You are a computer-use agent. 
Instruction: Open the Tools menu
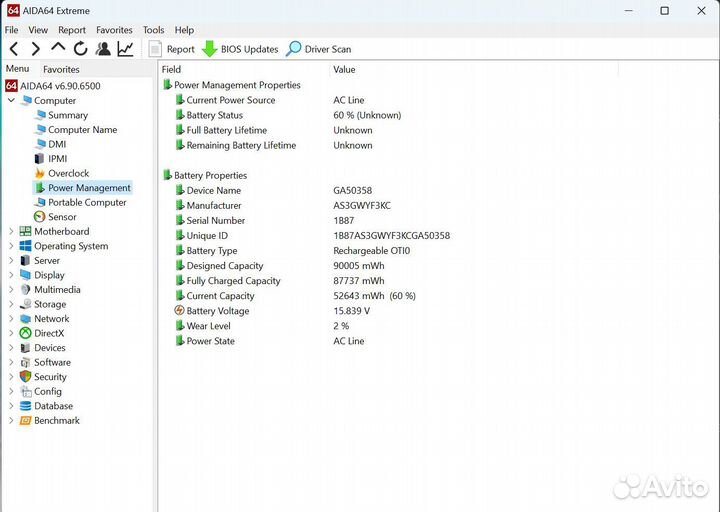pyautogui.click(x=153, y=30)
